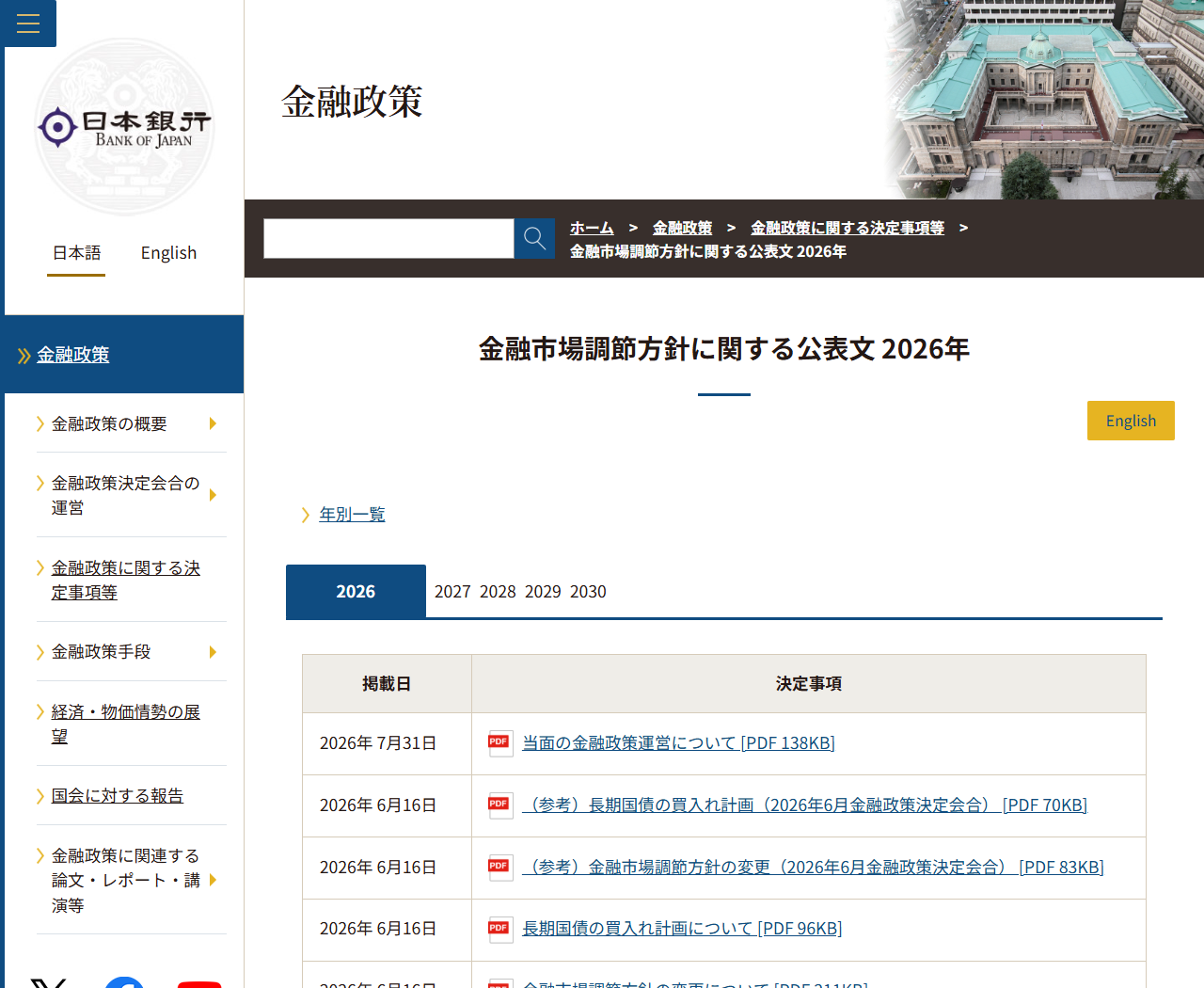Screen dimensions: 1204x988
Task: Switch to the 2030 year tab
Action: [588, 592]
